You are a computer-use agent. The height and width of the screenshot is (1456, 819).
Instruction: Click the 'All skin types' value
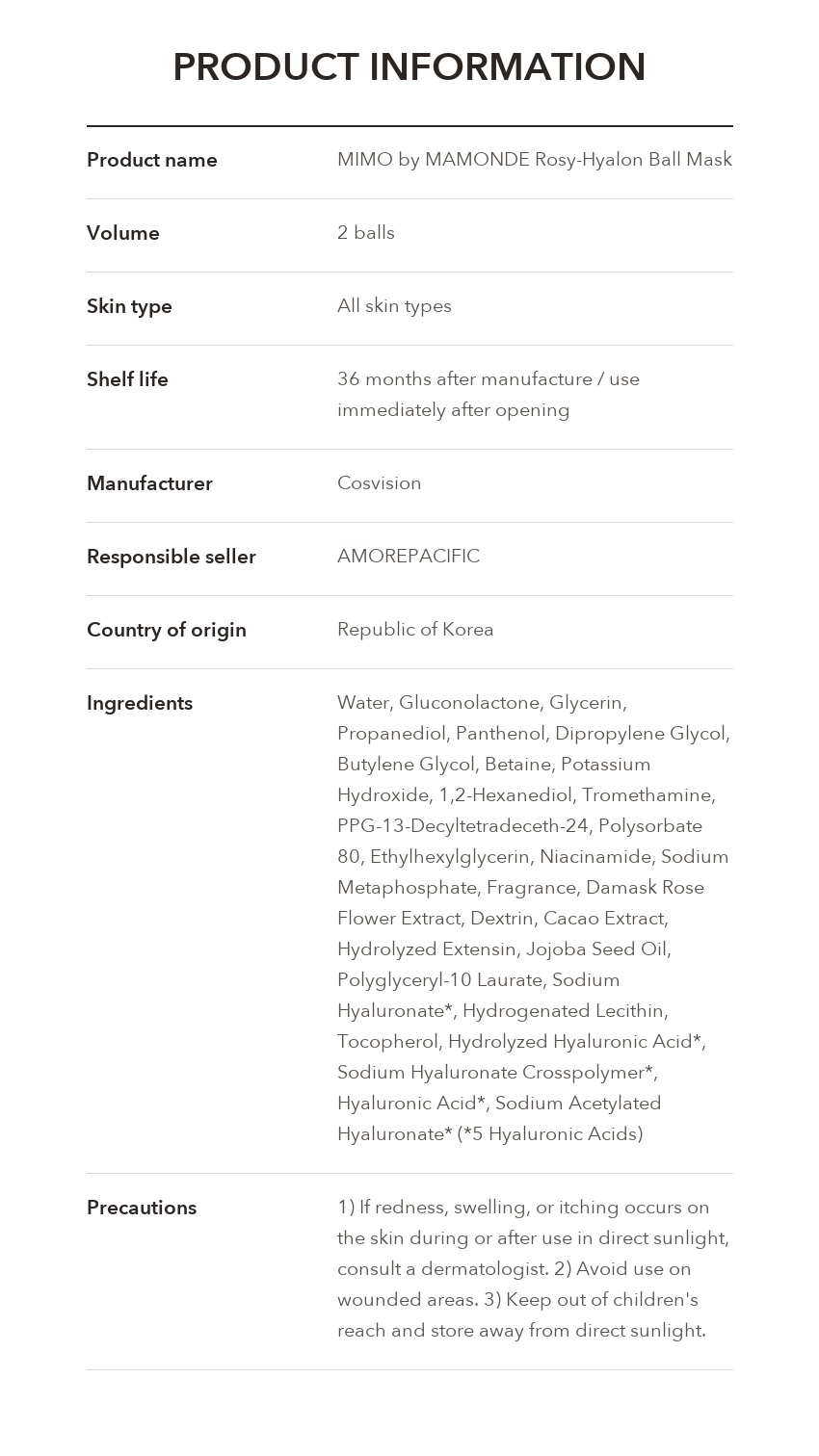tap(394, 305)
